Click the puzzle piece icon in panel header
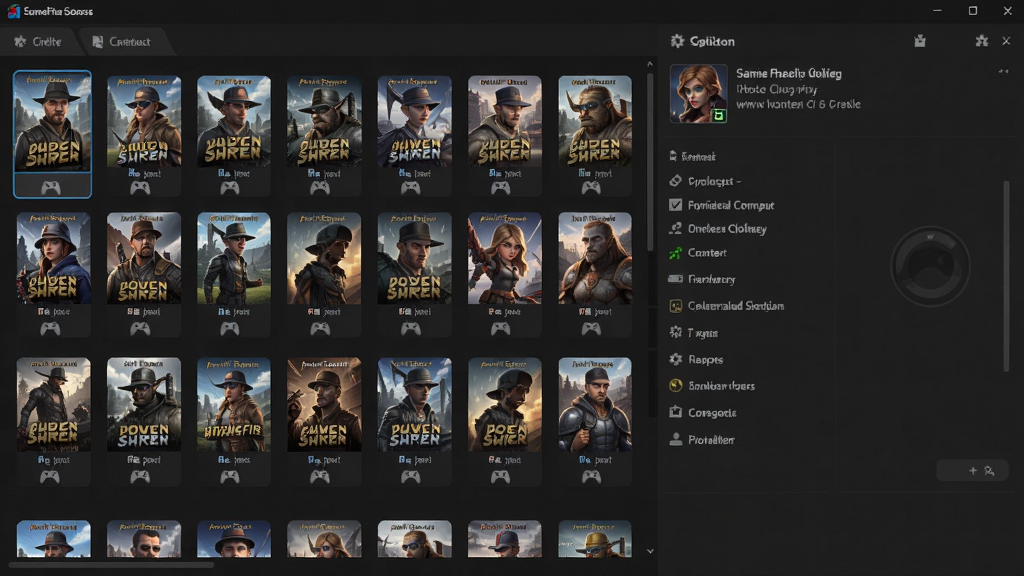1024x576 pixels. (x=982, y=41)
